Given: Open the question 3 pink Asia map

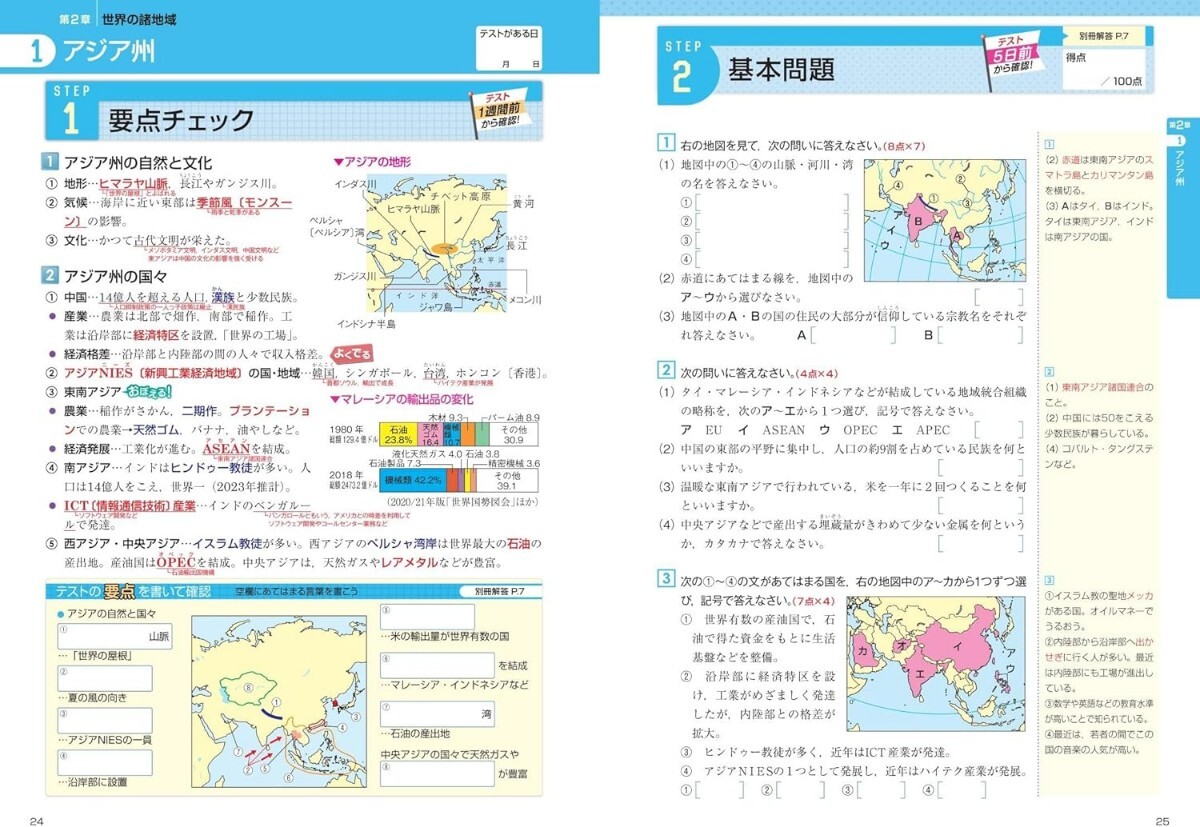Looking at the screenshot, I should tap(935, 664).
